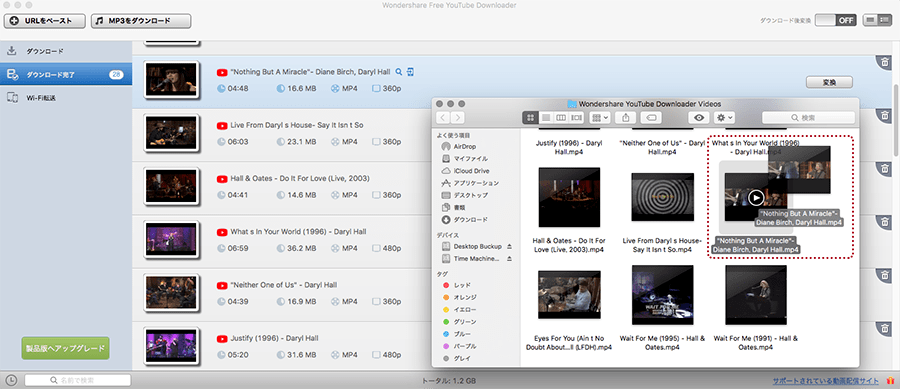Click the title "Neither One of Us" - Daryl Hall in list
Viewport: 900px width, 389px height.
284,285
